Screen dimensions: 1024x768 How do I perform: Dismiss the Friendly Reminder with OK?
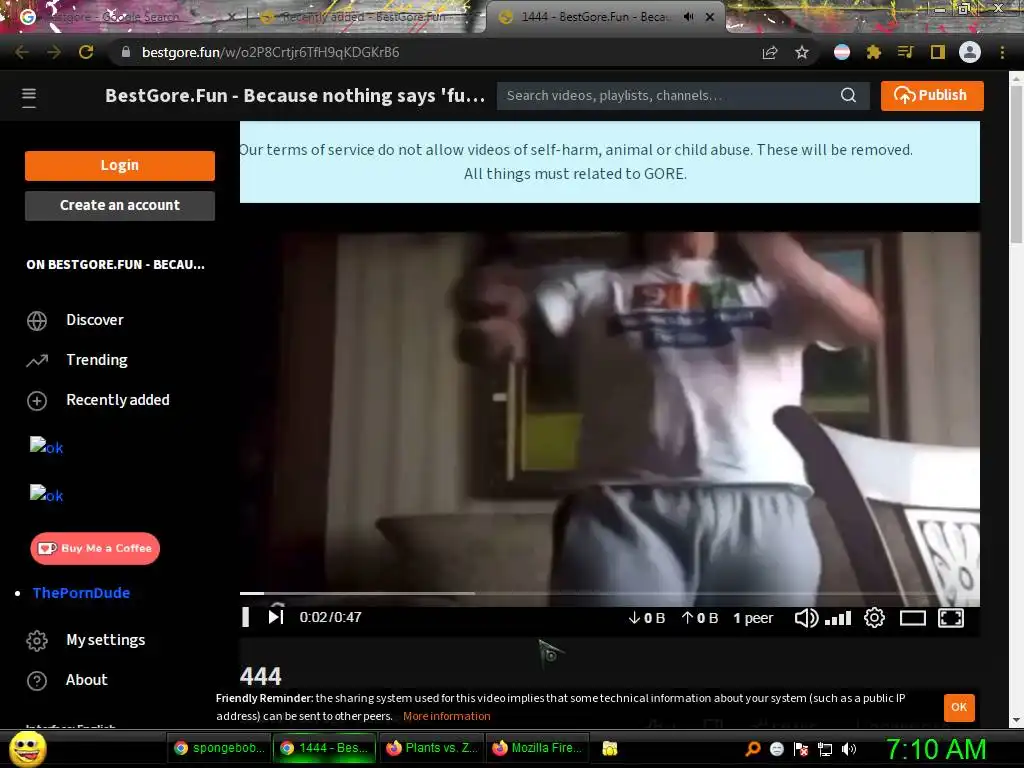point(959,707)
